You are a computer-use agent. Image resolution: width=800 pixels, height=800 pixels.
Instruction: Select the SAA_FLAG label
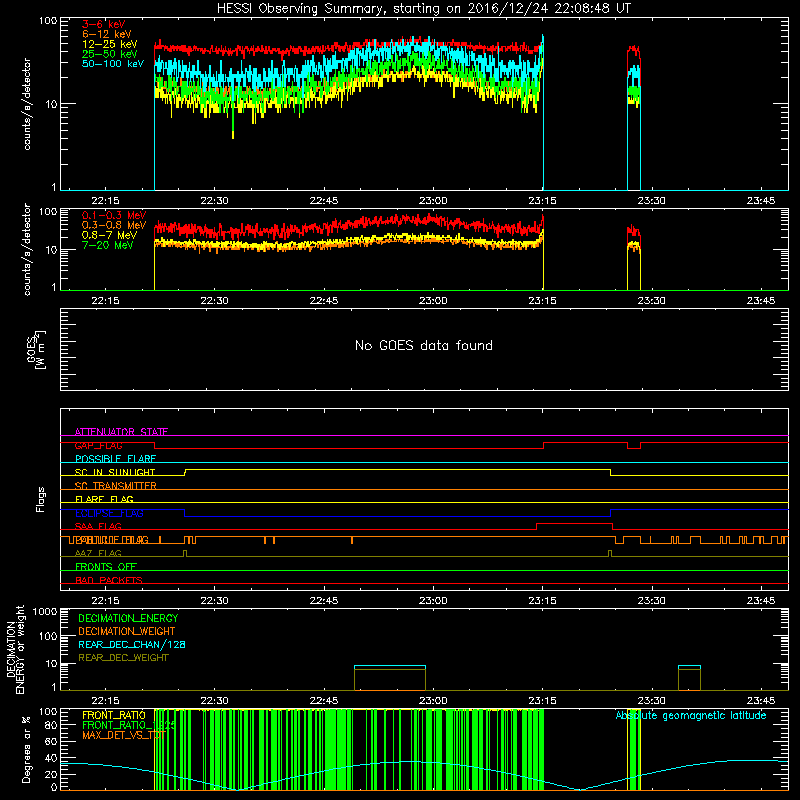tap(98, 526)
